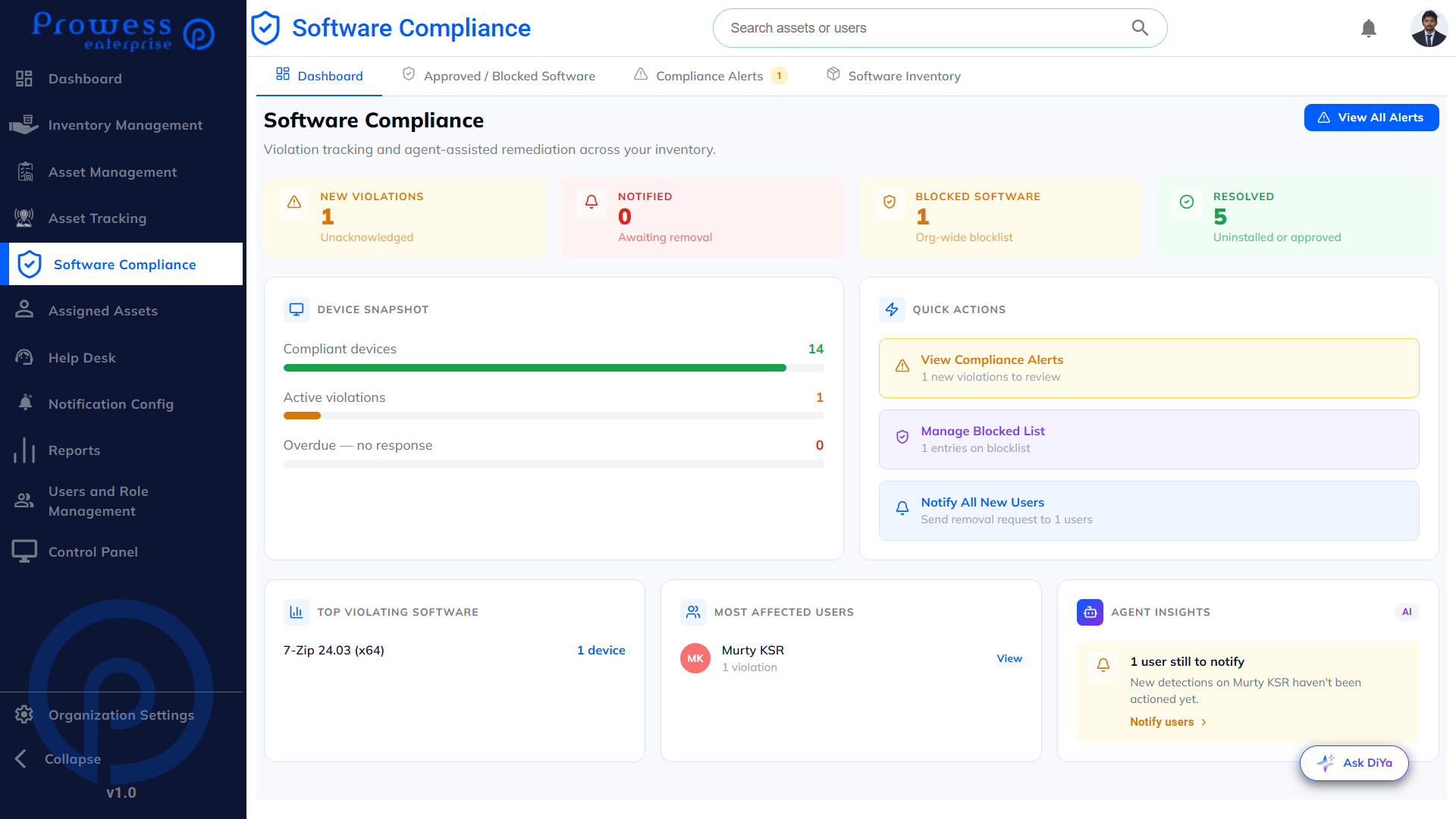
Task: Open the Notified card
Action: pyautogui.click(x=702, y=217)
